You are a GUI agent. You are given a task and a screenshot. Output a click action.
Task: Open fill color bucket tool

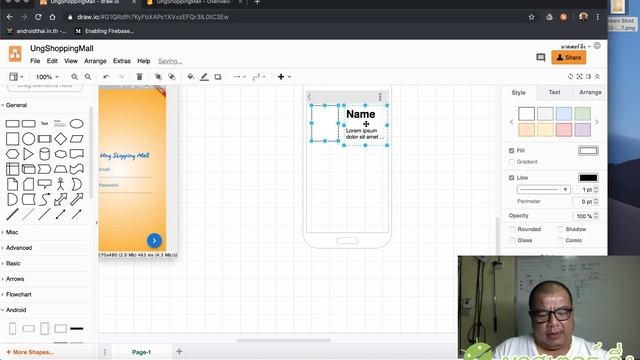tap(190, 77)
